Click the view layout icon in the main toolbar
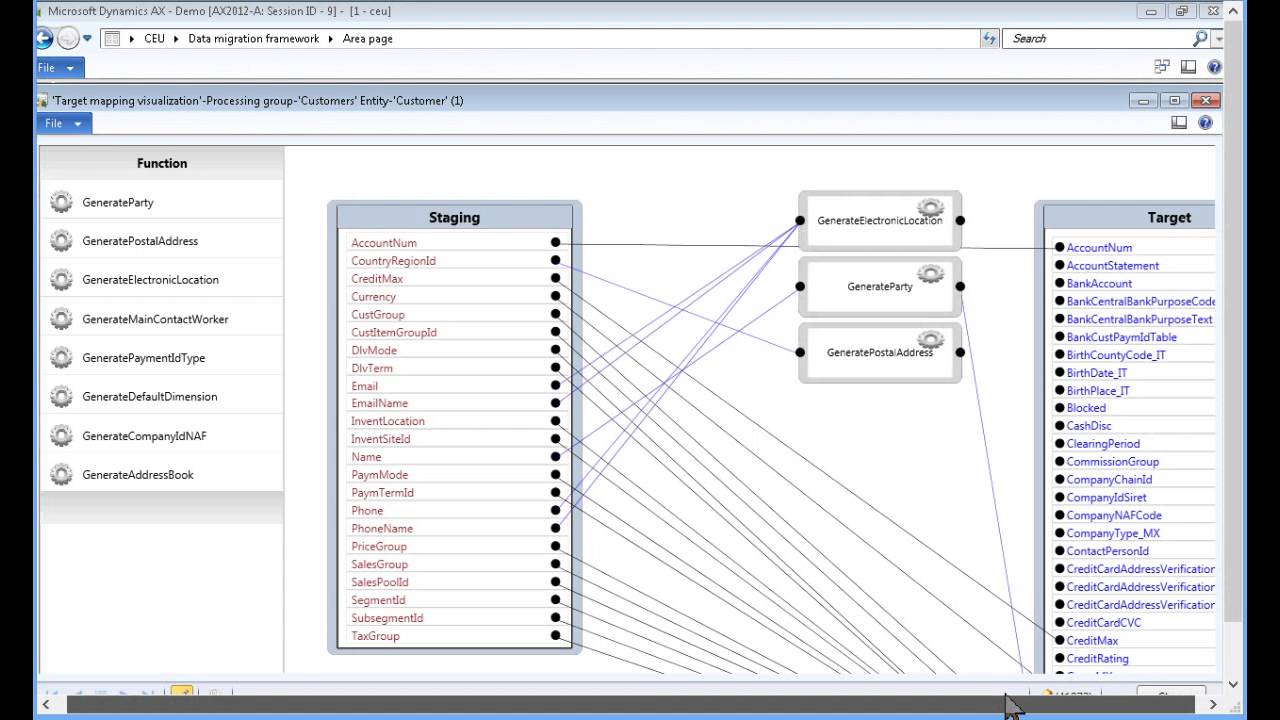1280x720 pixels. 1188,67
